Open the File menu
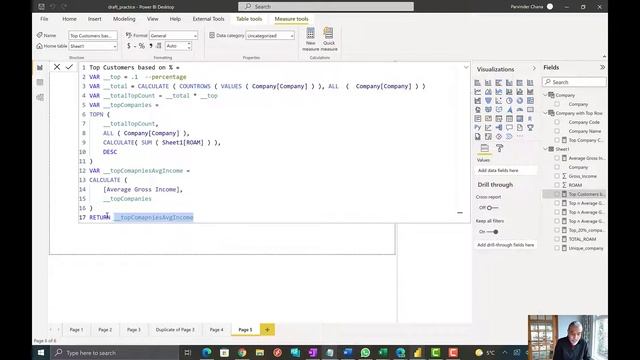This screenshot has width=640, height=360. (44, 19)
